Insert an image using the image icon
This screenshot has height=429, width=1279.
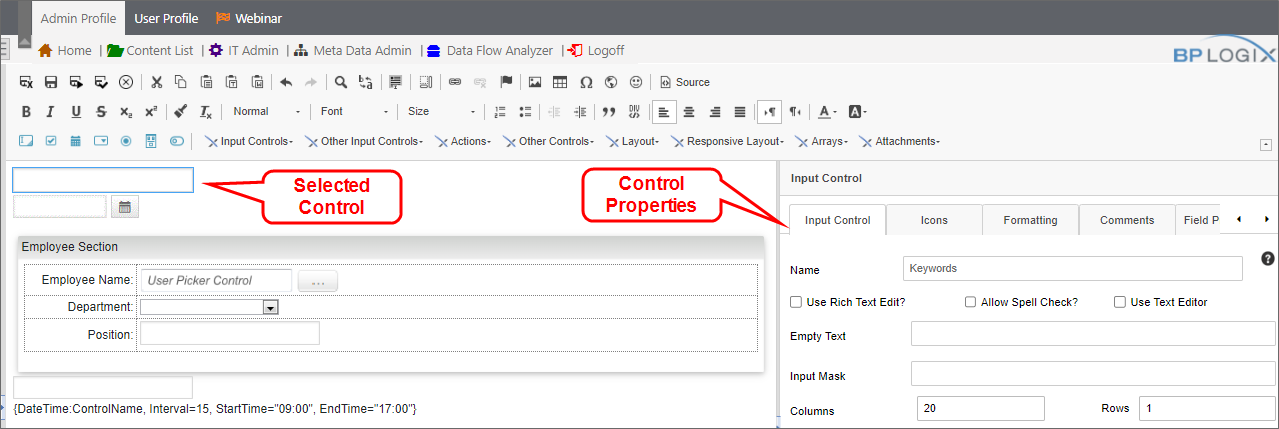tap(535, 82)
